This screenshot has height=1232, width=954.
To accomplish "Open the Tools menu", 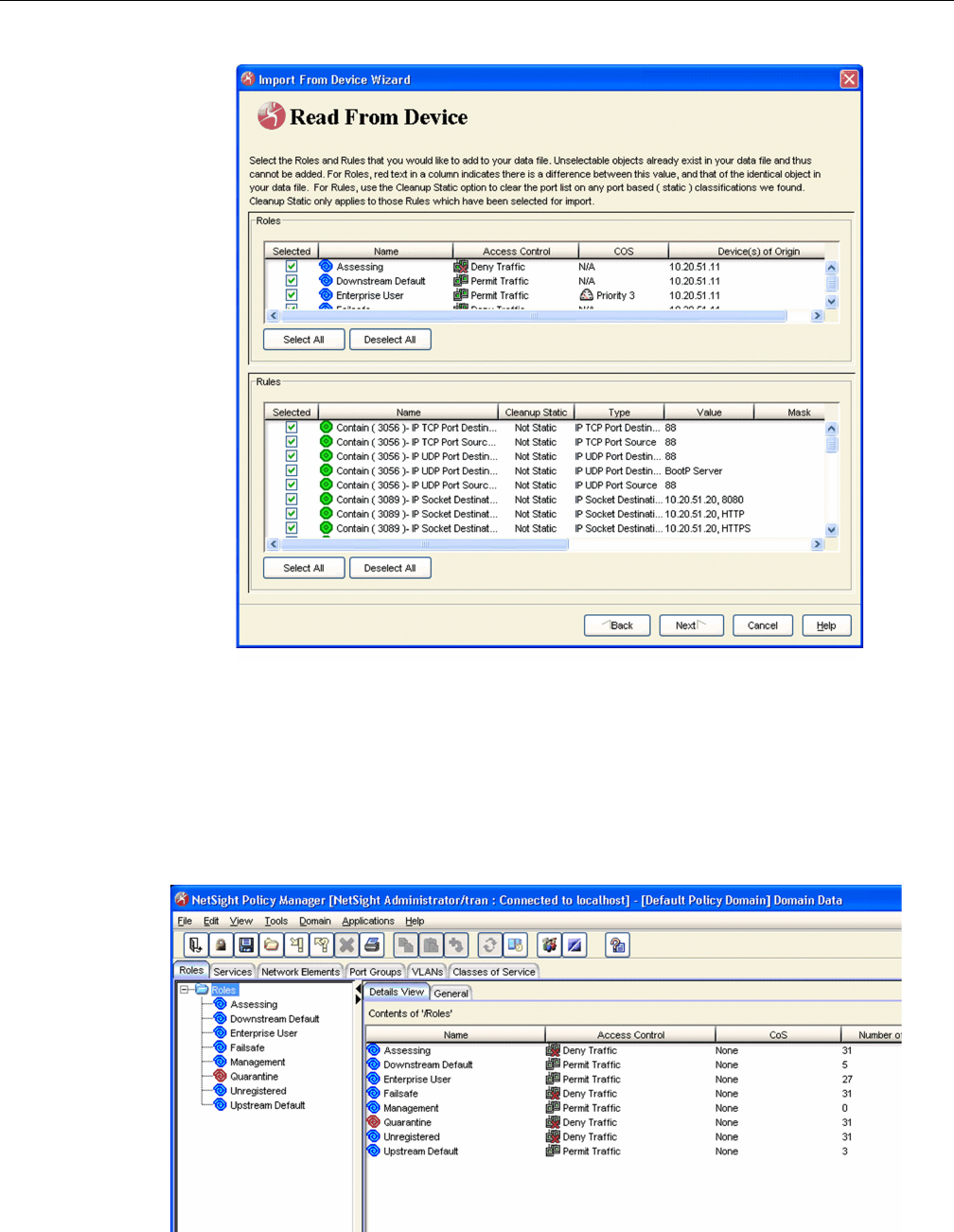I will [x=276, y=921].
